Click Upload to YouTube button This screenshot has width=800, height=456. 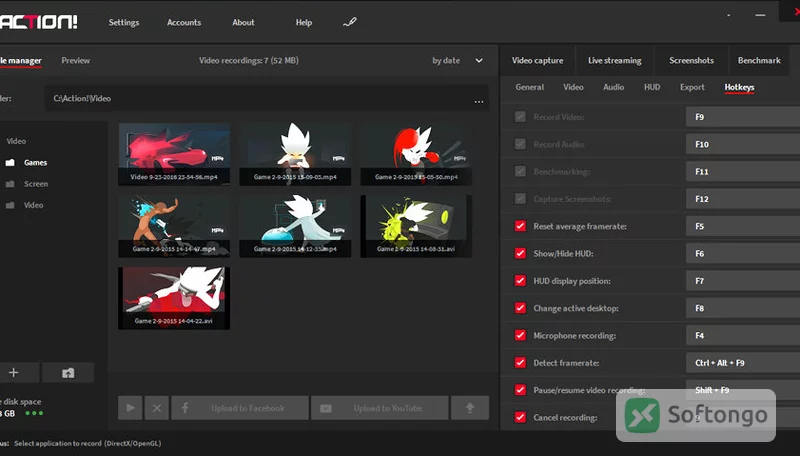pos(380,408)
